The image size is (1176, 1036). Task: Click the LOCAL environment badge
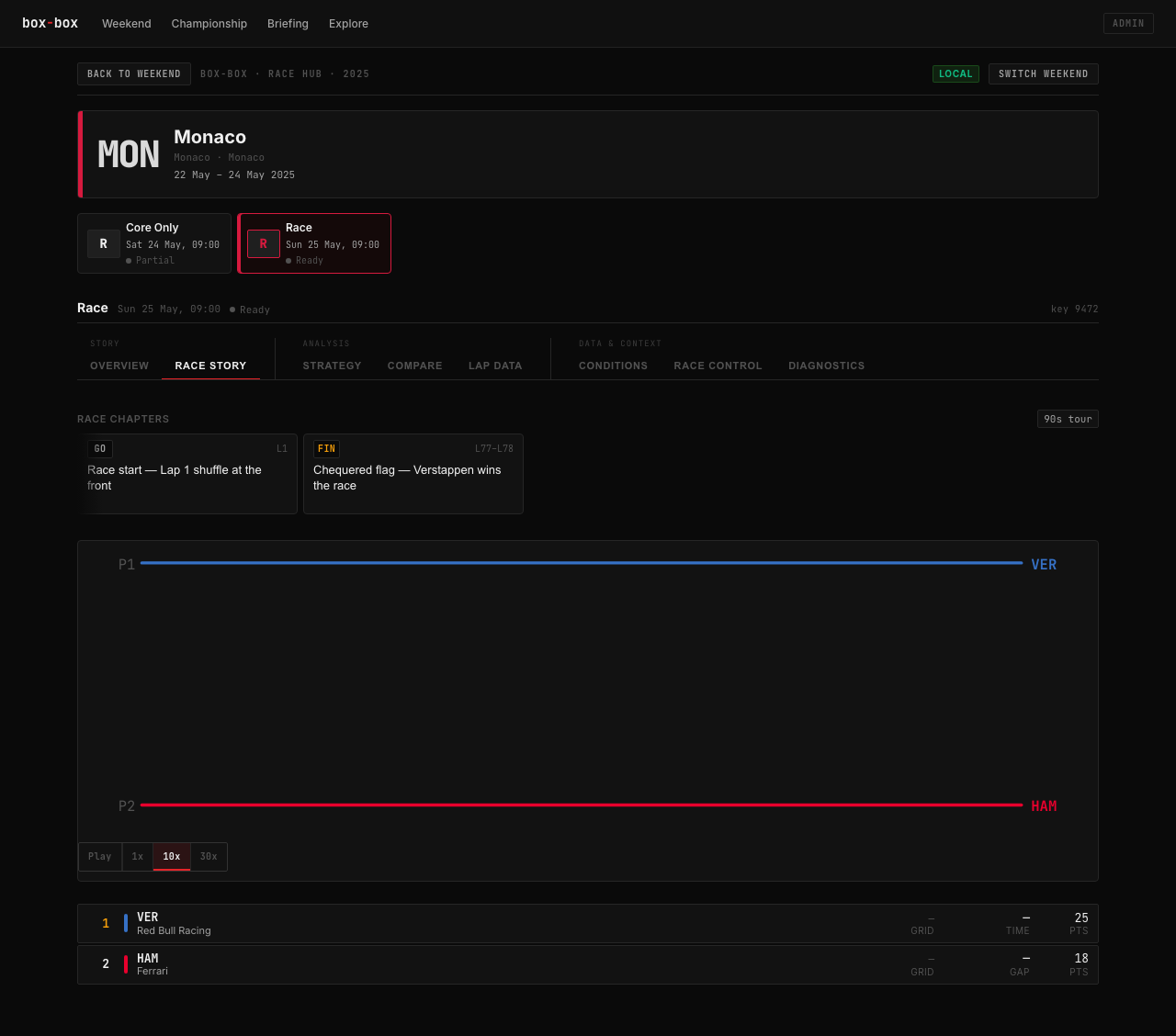click(x=955, y=73)
